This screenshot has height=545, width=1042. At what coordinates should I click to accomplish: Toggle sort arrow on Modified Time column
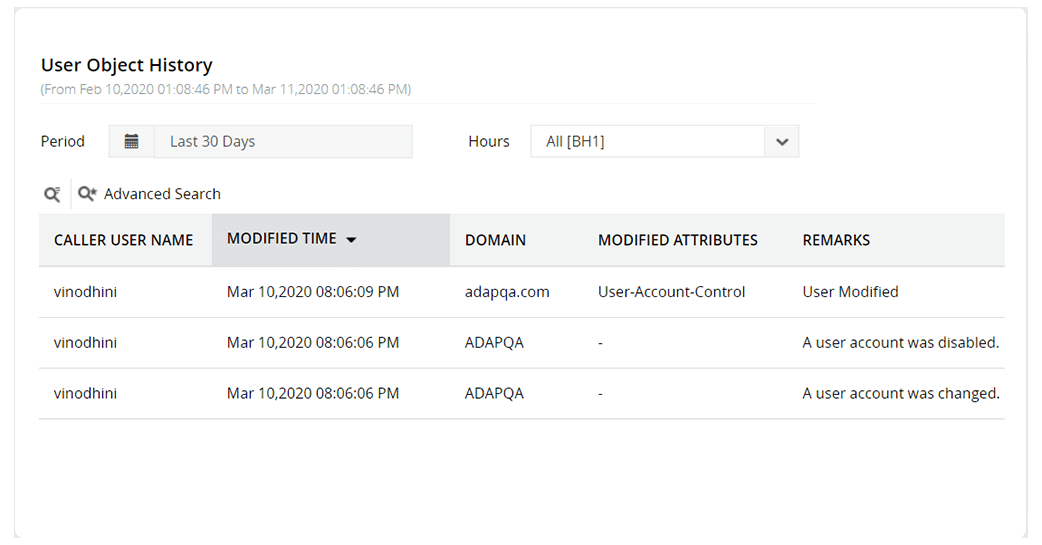pyautogui.click(x=351, y=240)
